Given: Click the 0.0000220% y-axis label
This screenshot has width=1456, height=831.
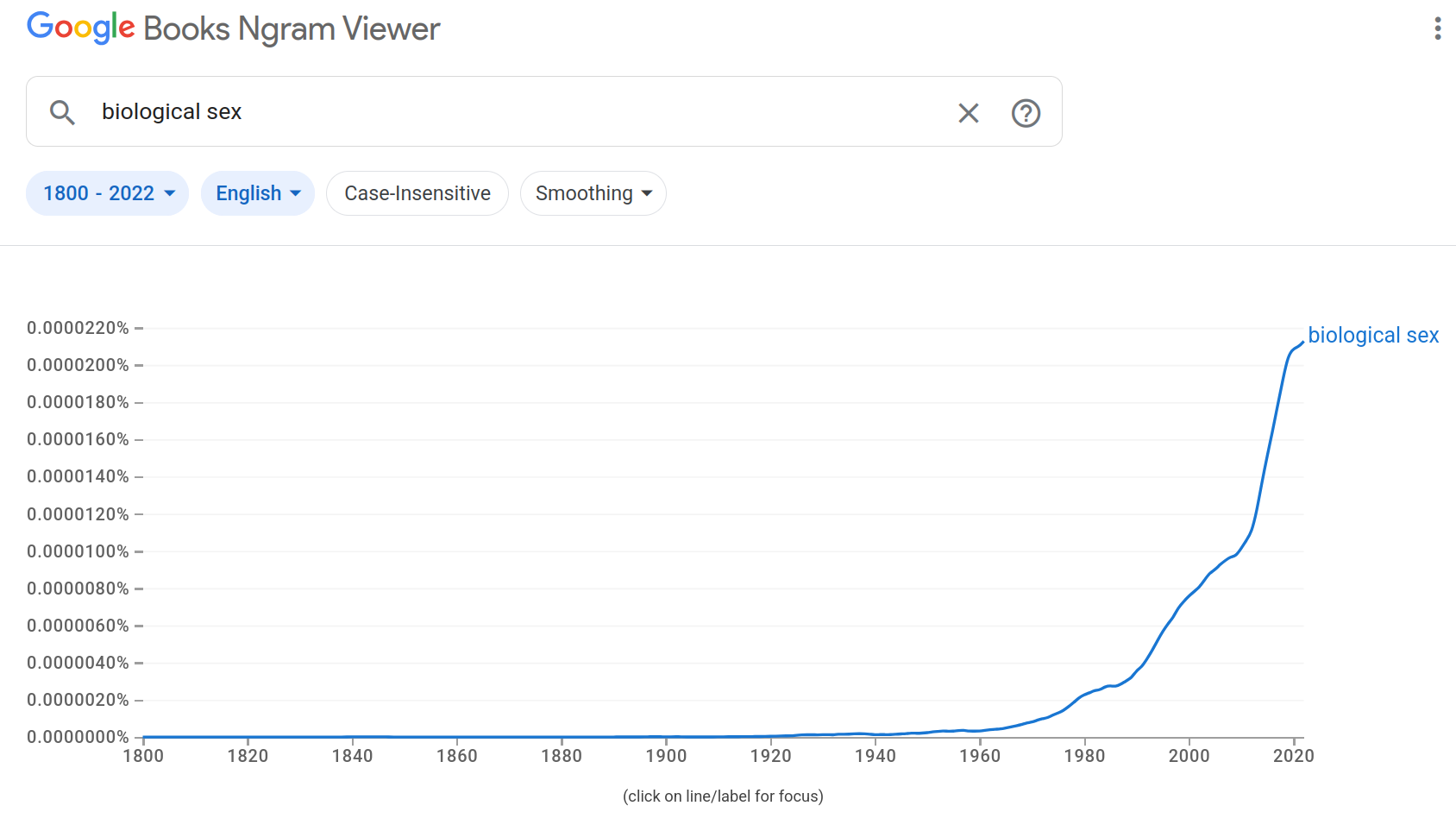Looking at the screenshot, I should [78, 328].
